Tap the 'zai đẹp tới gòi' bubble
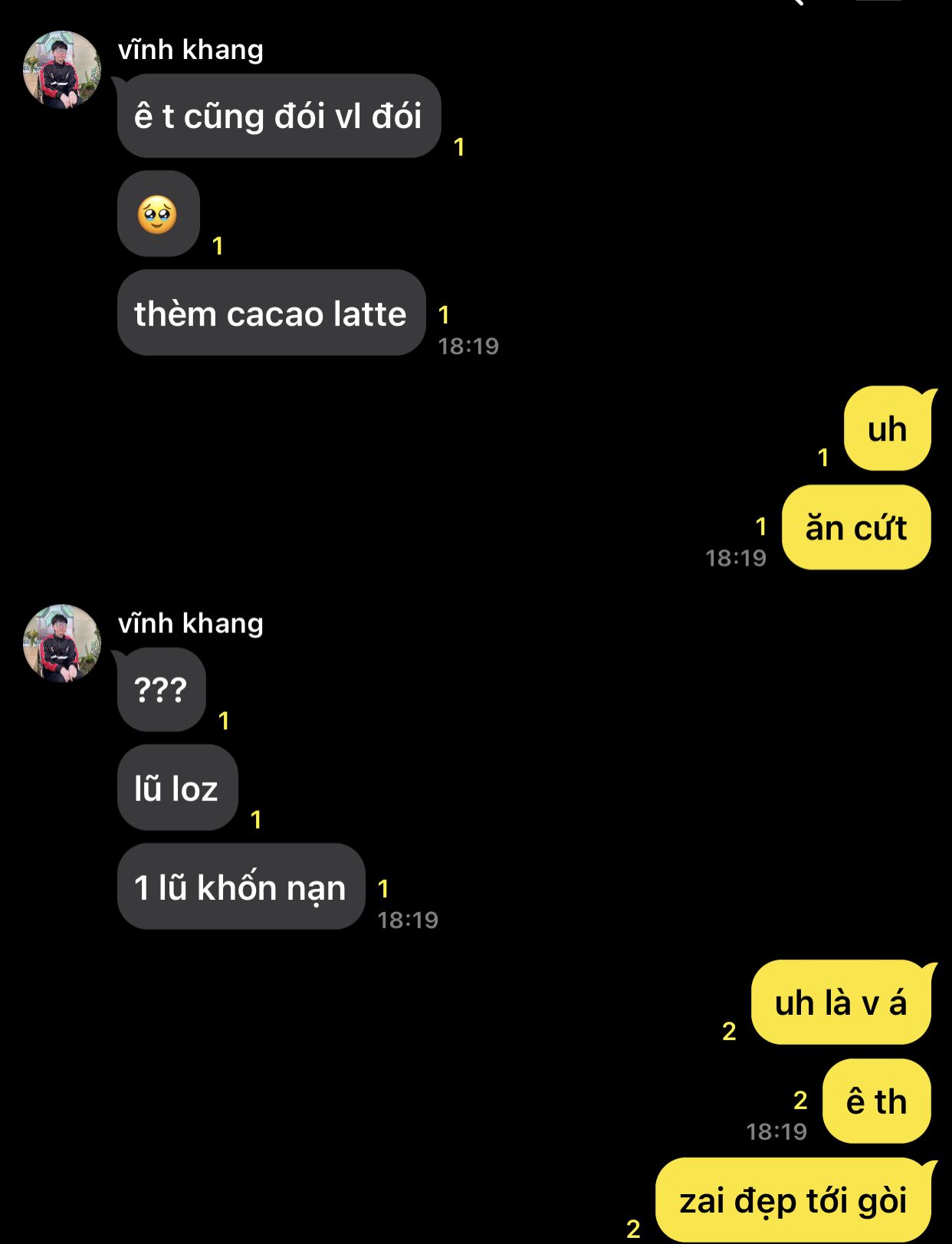 pos(793,1200)
